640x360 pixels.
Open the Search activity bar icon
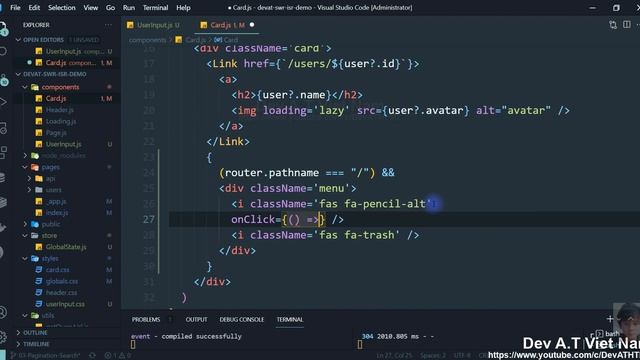tap(3, 51)
